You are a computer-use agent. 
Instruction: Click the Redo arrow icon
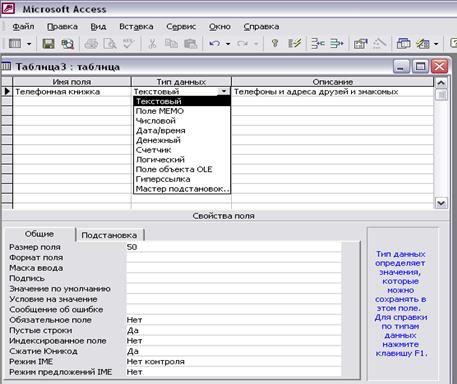pos(242,44)
